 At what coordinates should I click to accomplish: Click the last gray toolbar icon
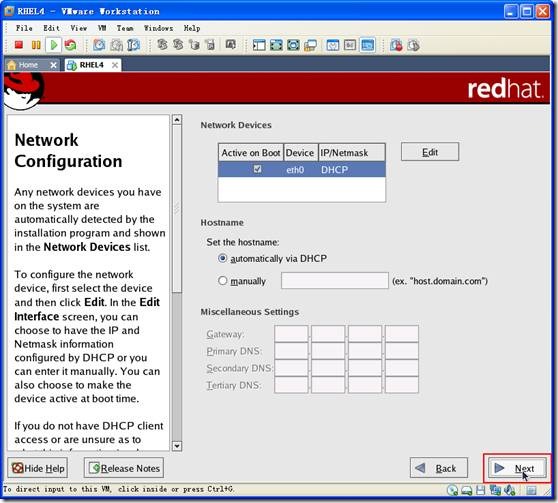(x=413, y=45)
